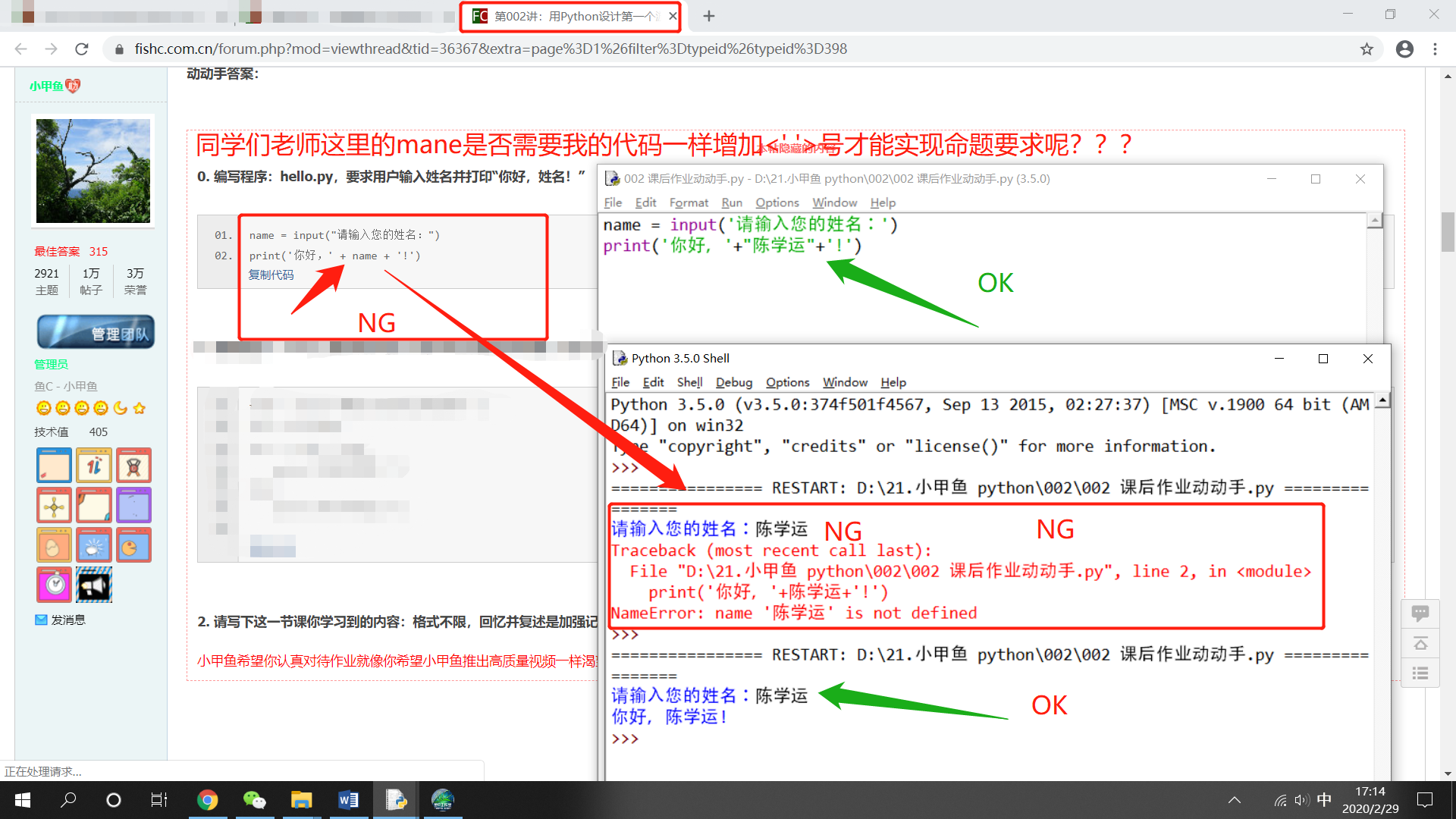
Task: Open Options menu in the IDLE editor window
Action: click(x=777, y=202)
